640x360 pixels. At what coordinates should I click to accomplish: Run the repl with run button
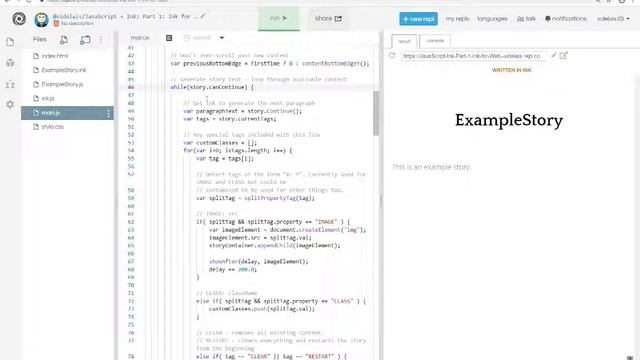[279, 18]
